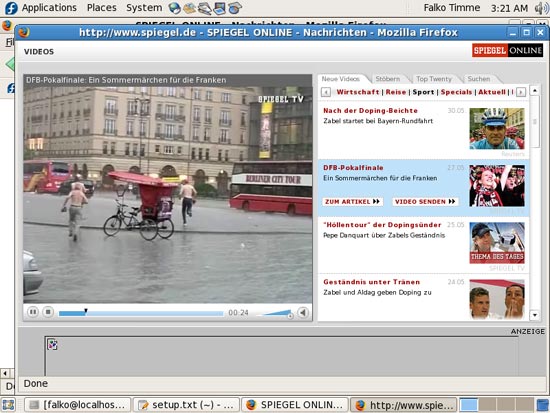
Task: Click the 'Done' status bar text
Action: click(35, 384)
